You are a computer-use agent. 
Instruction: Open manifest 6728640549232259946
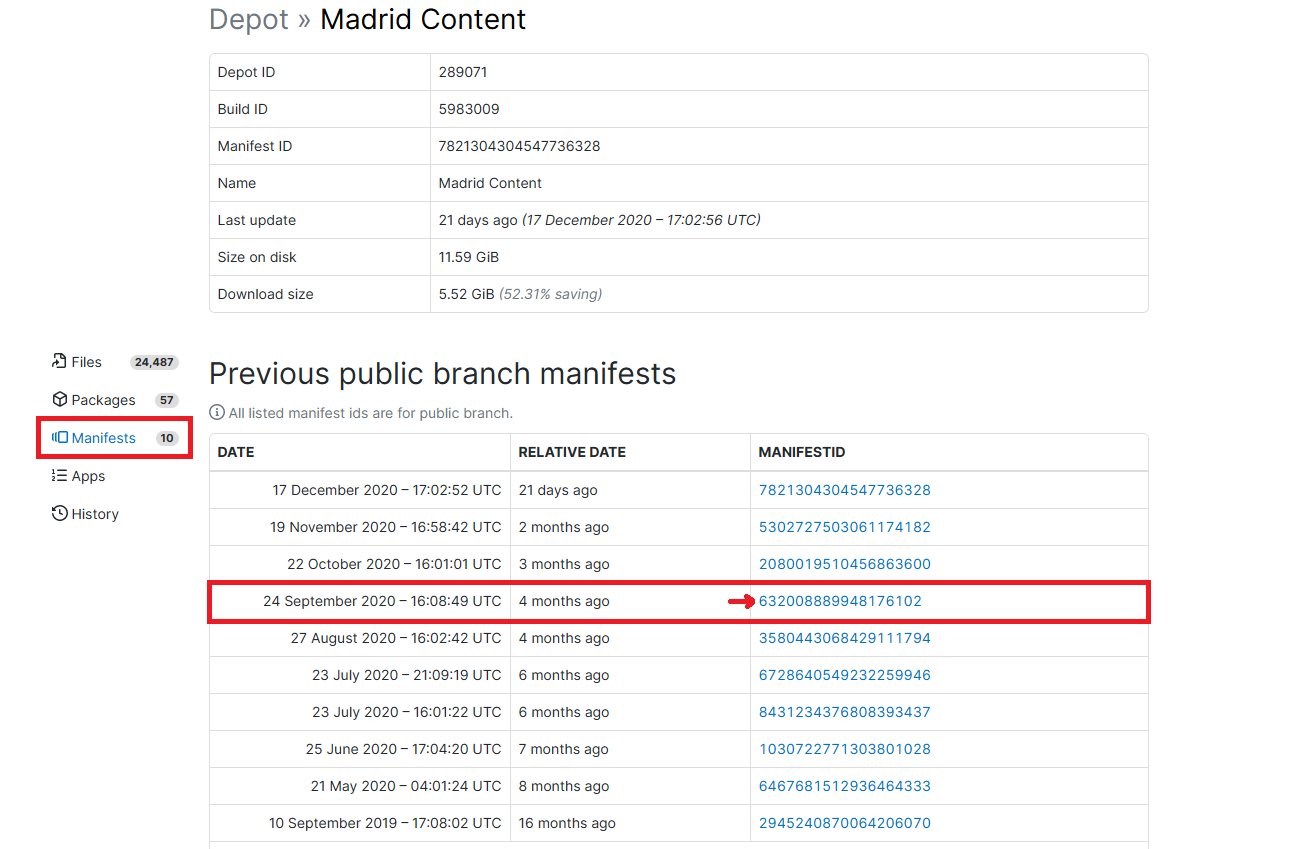845,675
